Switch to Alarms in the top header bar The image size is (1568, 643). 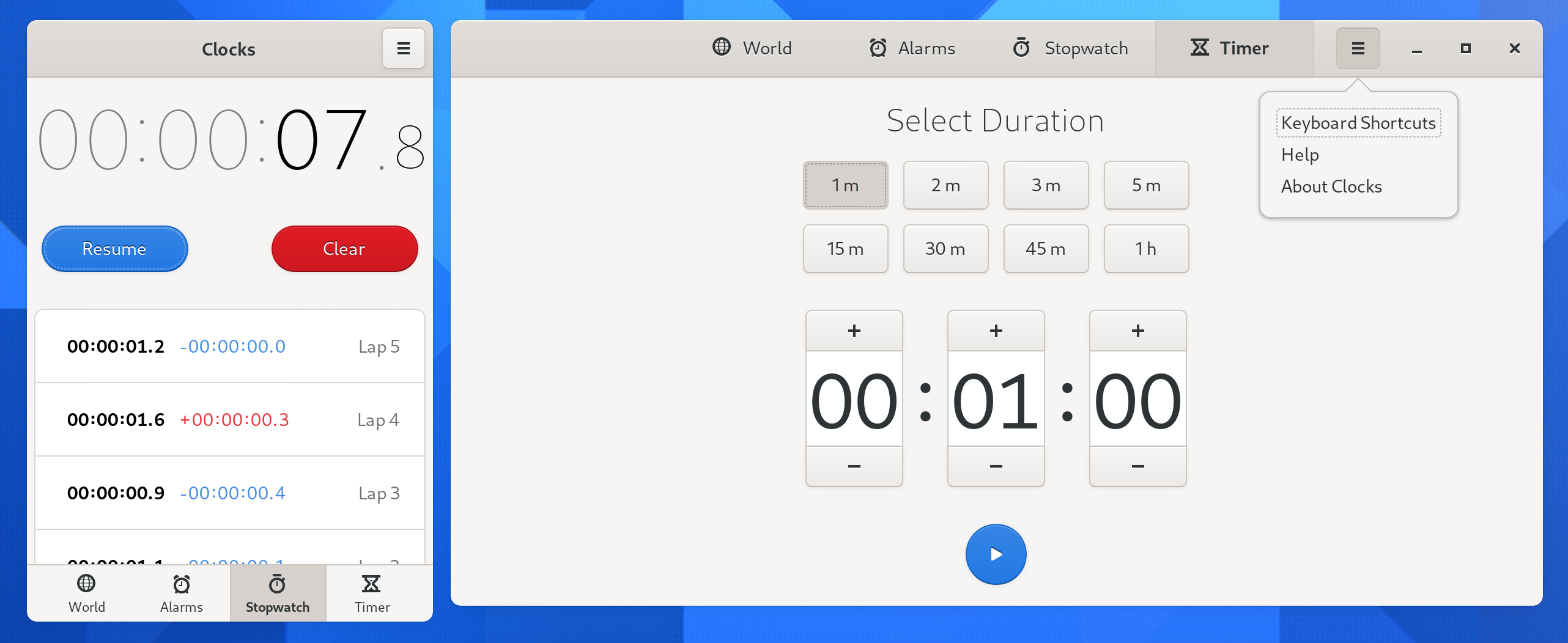(912, 48)
